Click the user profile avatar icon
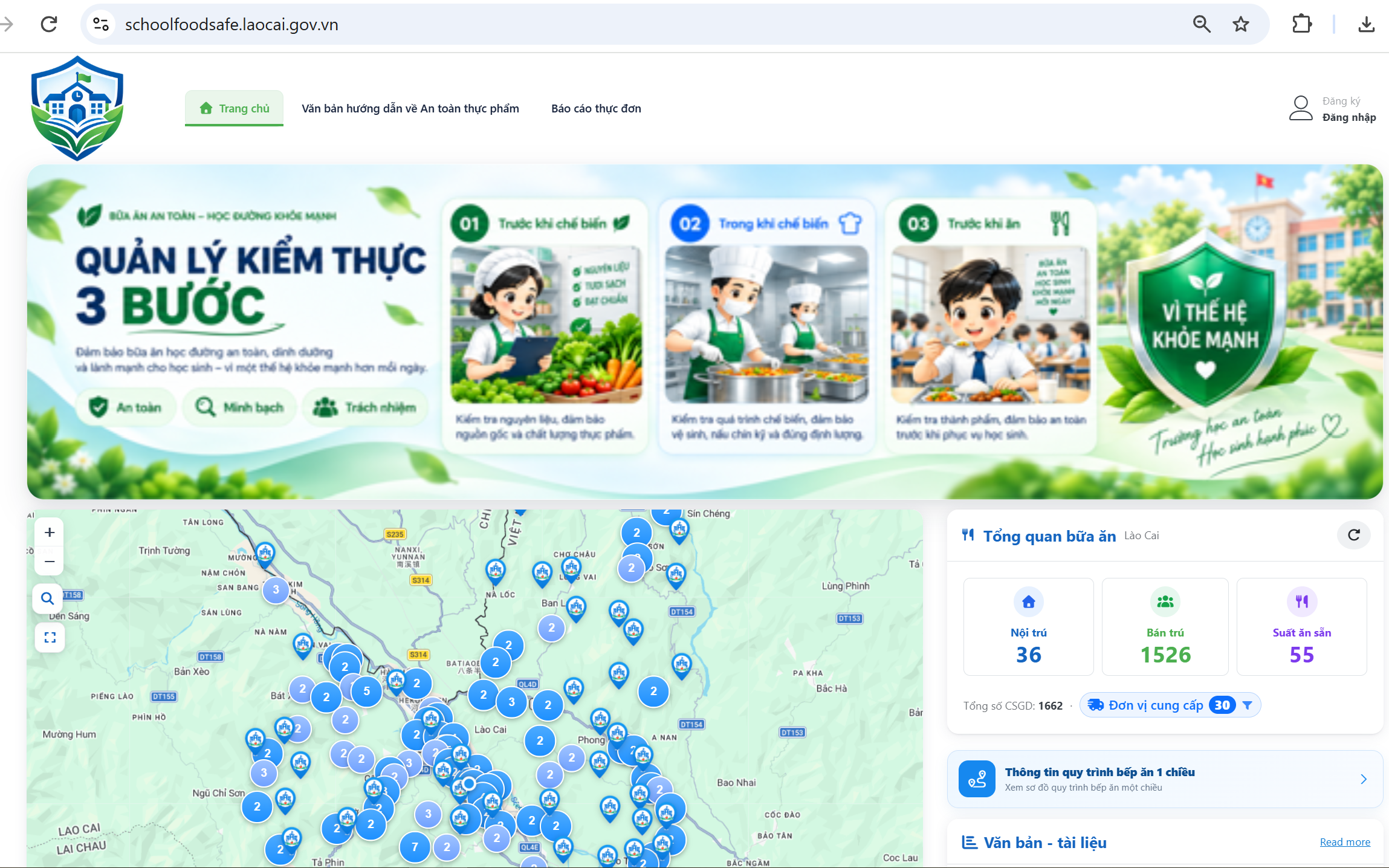 (1301, 108)
